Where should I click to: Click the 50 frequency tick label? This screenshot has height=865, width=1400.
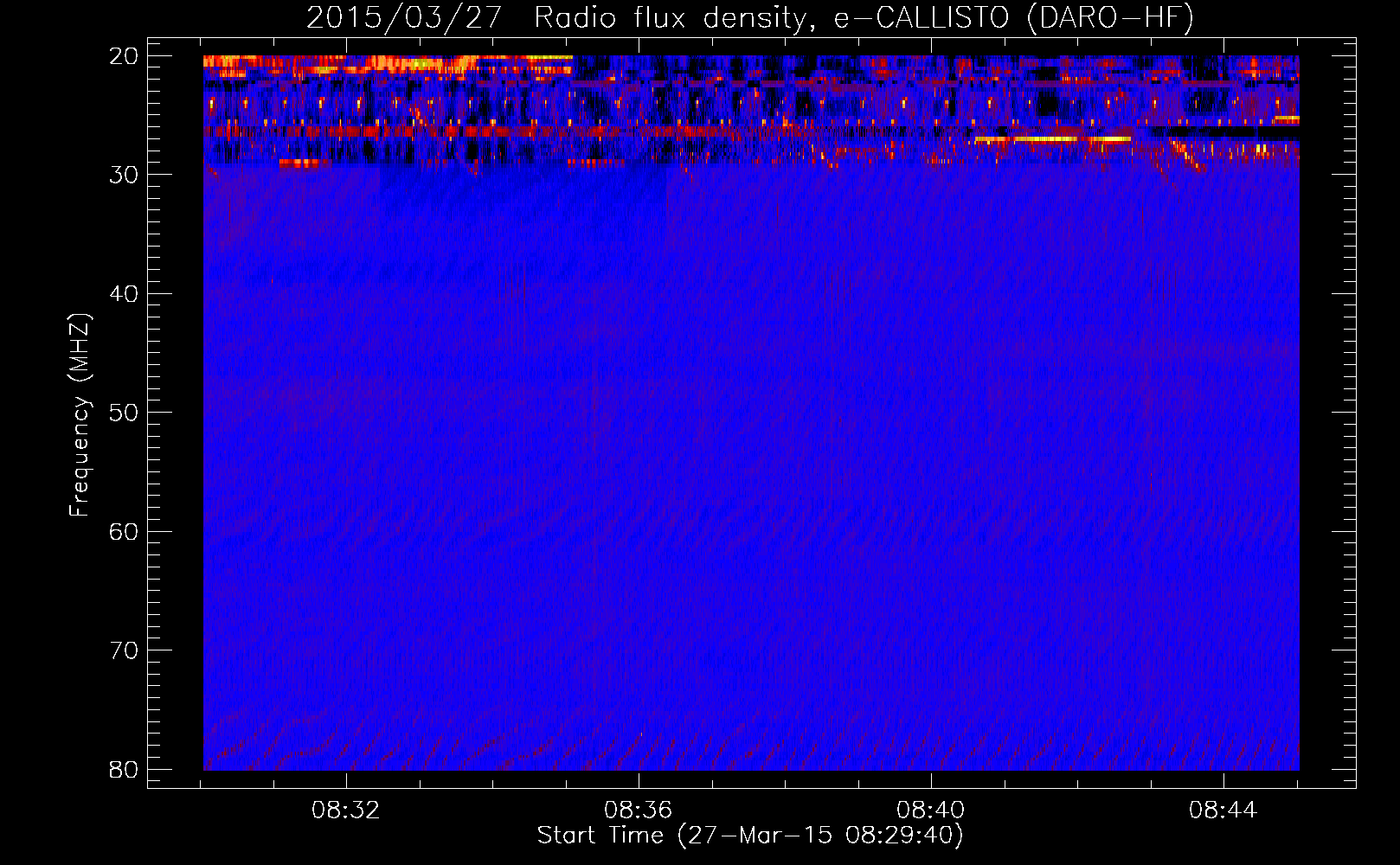point(124,413)
